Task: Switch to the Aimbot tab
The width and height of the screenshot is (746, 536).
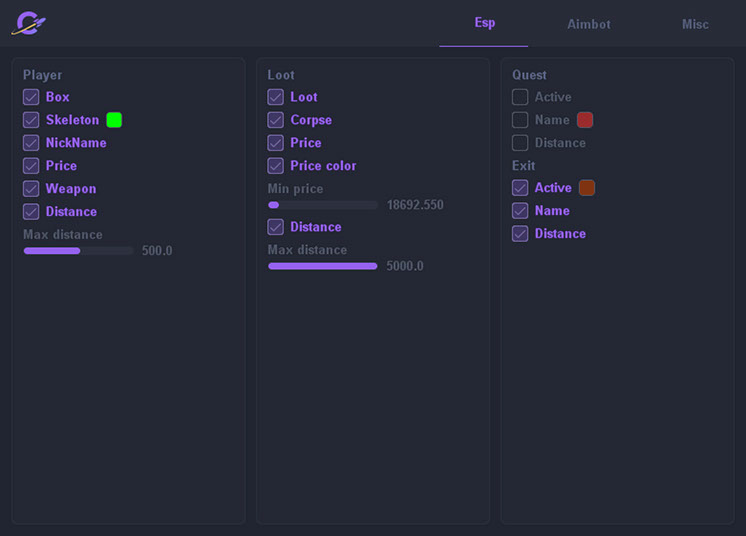Action: coord(588,24)
